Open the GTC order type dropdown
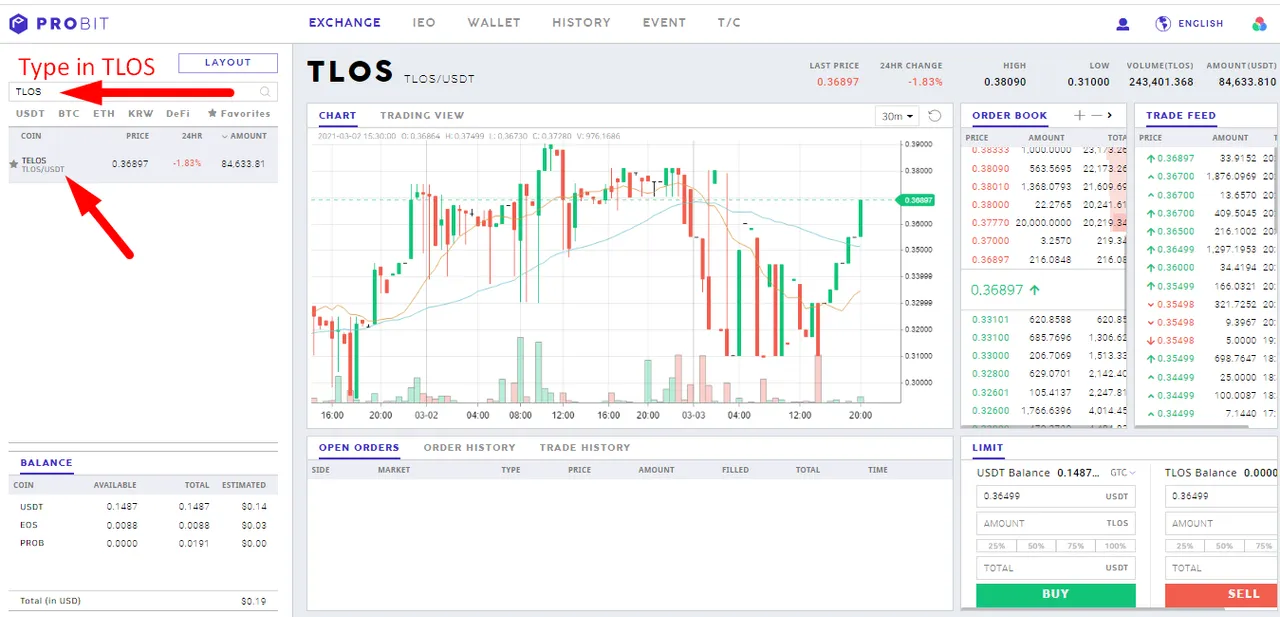The image size is (1280, 617). (1124, 472)
